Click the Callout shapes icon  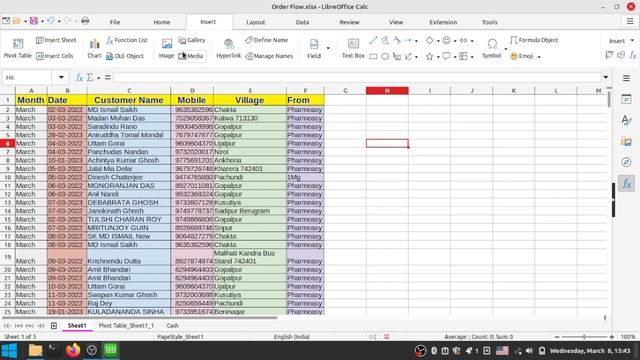pyautogui.click(x=447, y=56)
